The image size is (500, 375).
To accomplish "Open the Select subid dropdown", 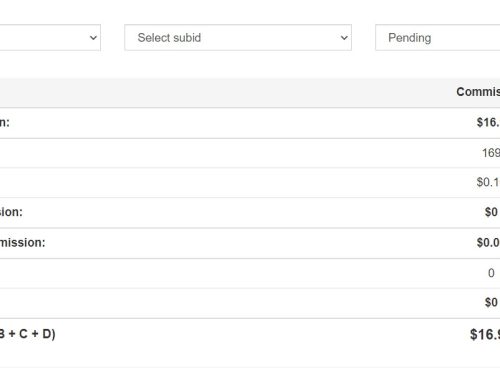I will click(238, 37).
